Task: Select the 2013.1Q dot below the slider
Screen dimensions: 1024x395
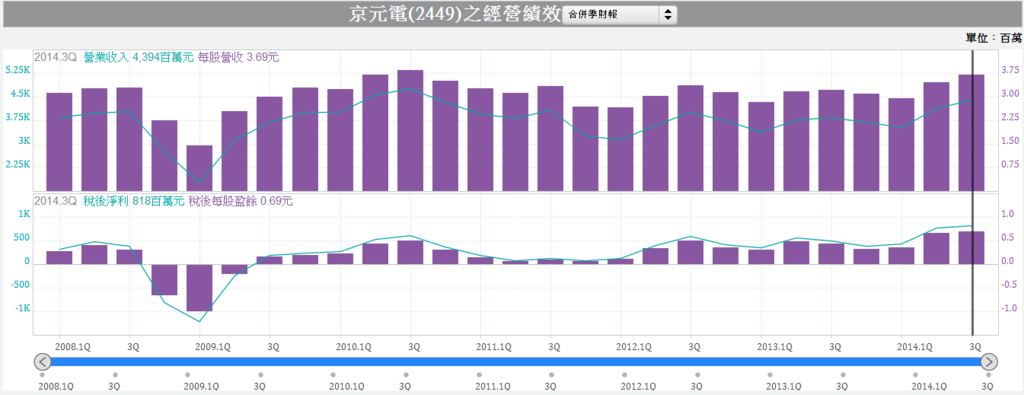Action: click(771, 375)
